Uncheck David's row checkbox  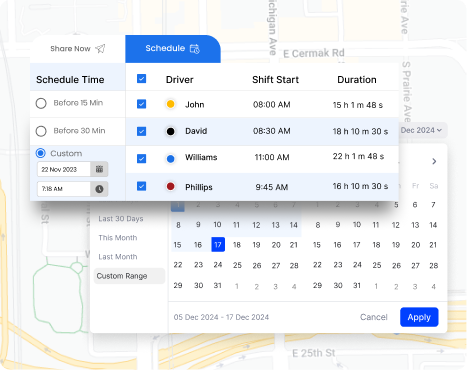coord(142,131)
